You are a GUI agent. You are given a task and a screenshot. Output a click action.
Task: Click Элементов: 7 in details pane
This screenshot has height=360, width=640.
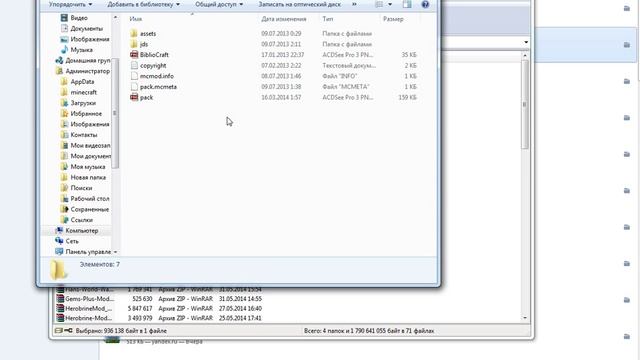100,264
